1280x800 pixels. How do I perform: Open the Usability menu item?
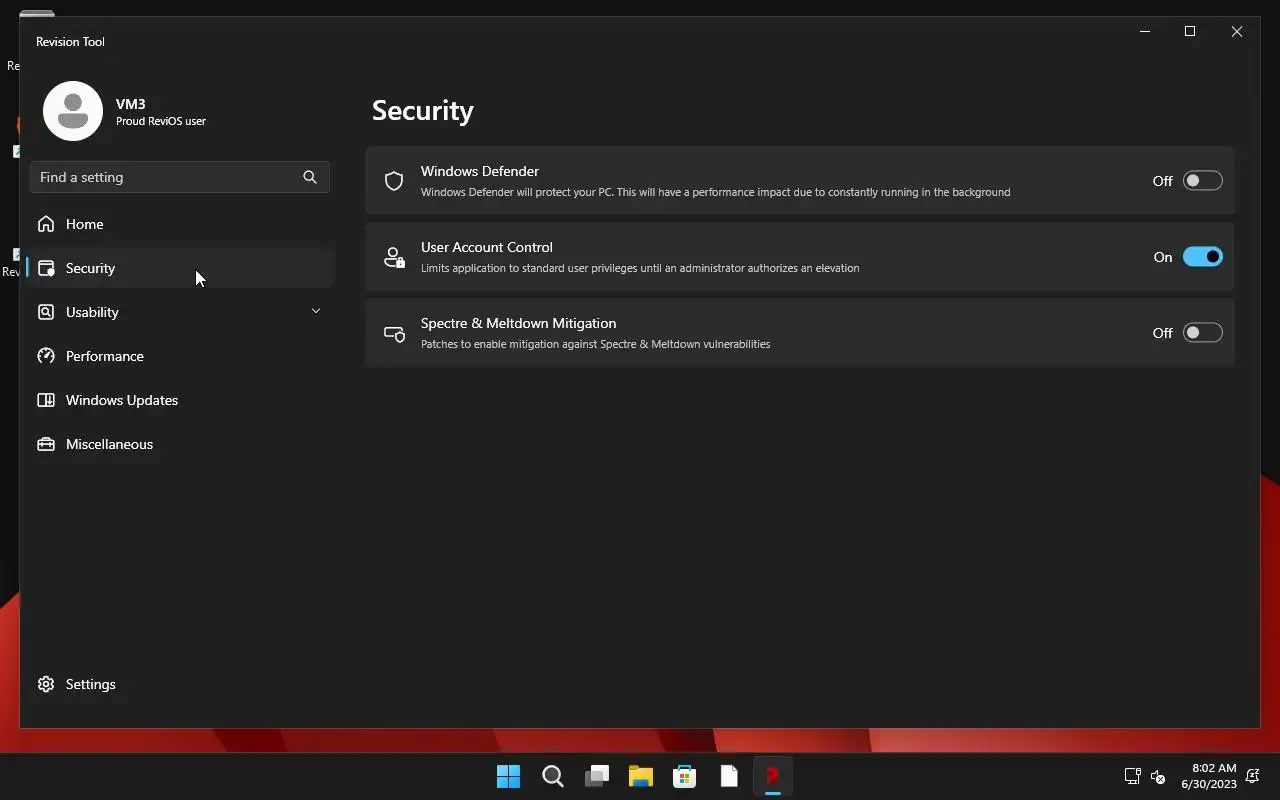coord(180,312)
